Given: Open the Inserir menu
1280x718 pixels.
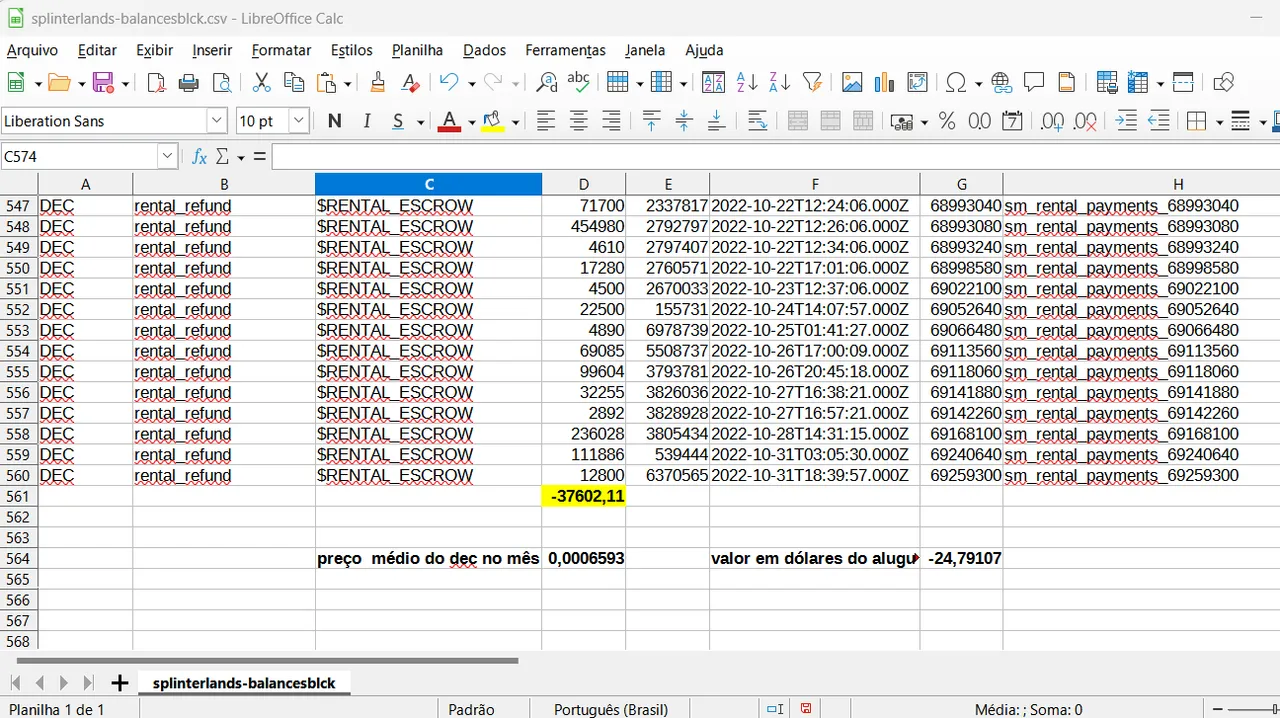Looking at the screenshot, I should tap(212, 50).
